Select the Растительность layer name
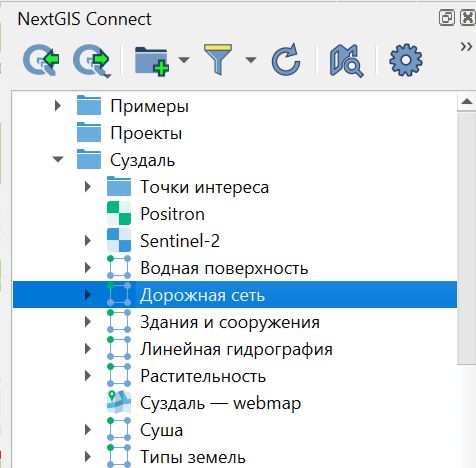This screenshot has width=476, height=468. point(203,376)
